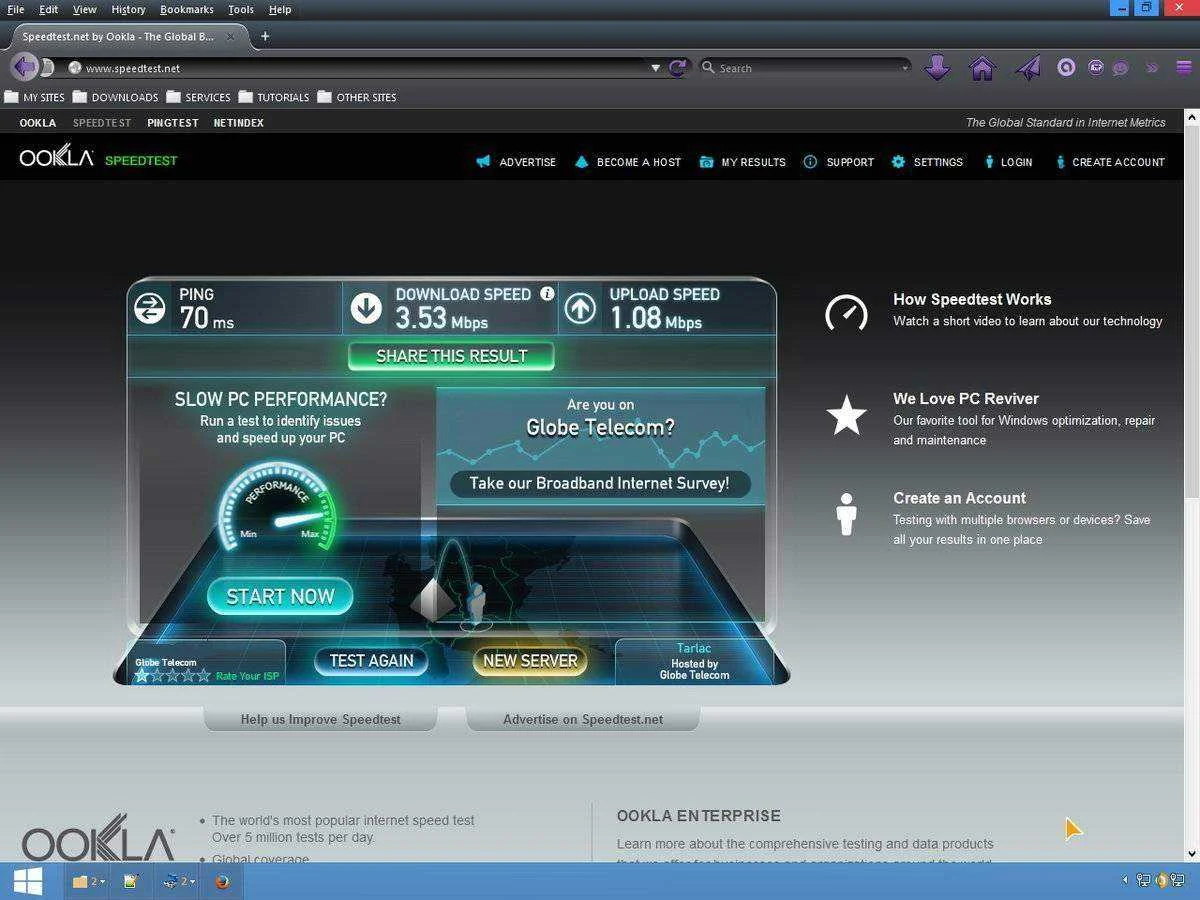The width and height of the screenshot is (1200, 900).
Task: Open the MY SITES bookmark folder
Action: click(35, 97)
